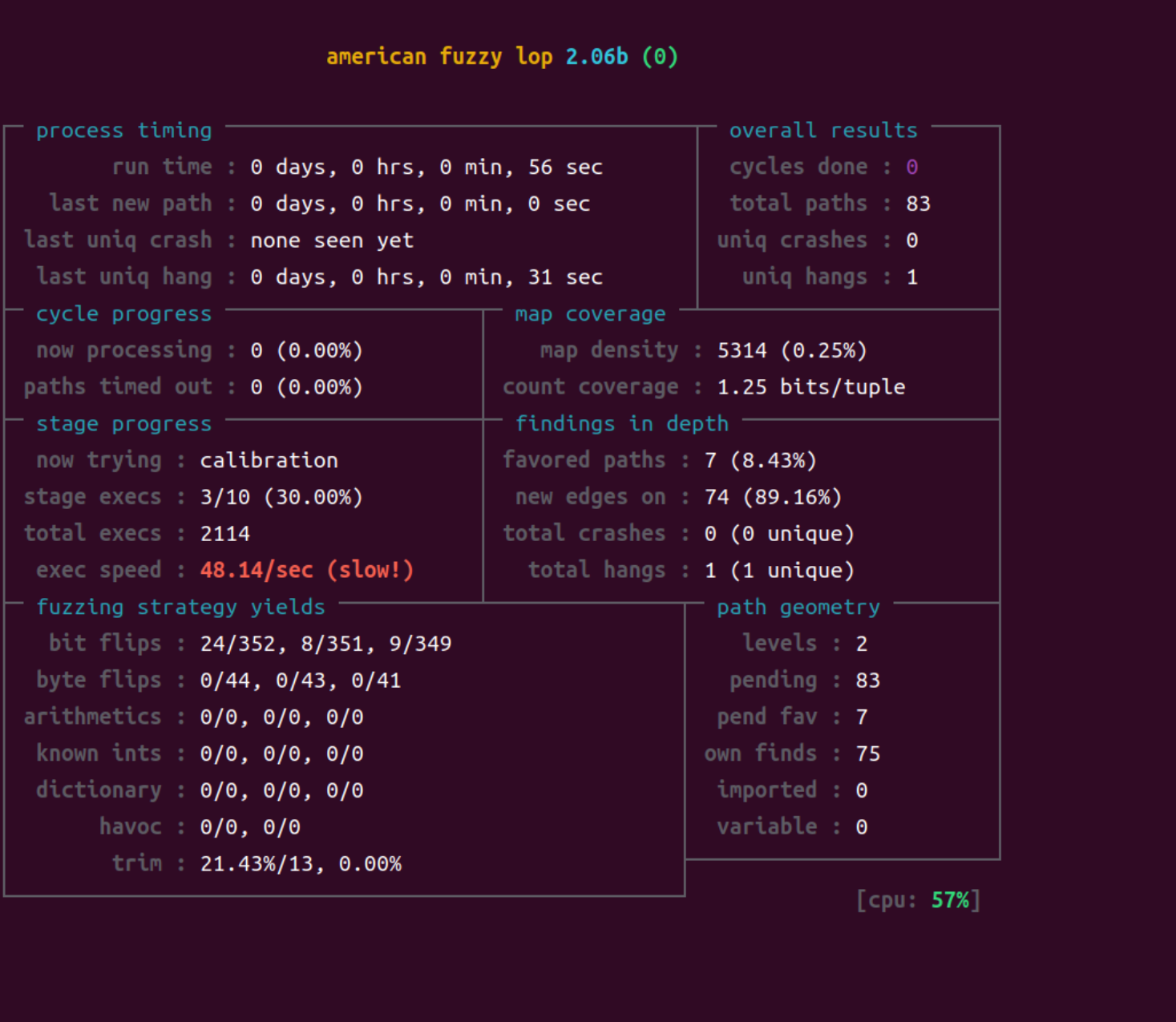This screenshot has height=1022, width=1176.
Task: Click the 'now processing' label
Action: 124,350
